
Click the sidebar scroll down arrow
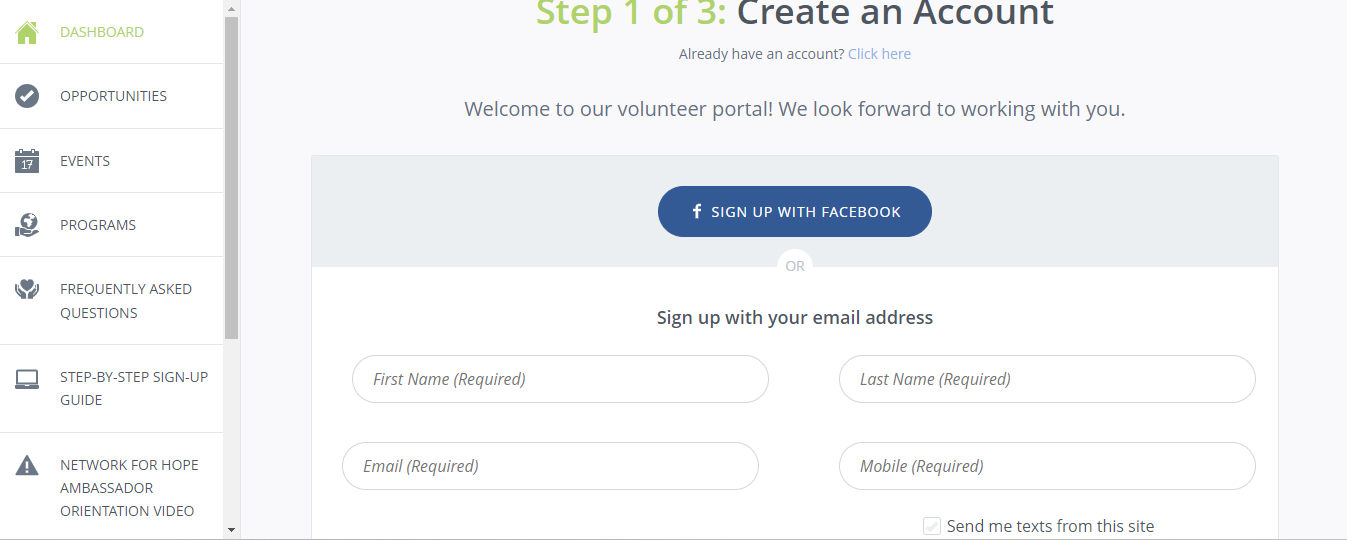[x=232, y=530]
